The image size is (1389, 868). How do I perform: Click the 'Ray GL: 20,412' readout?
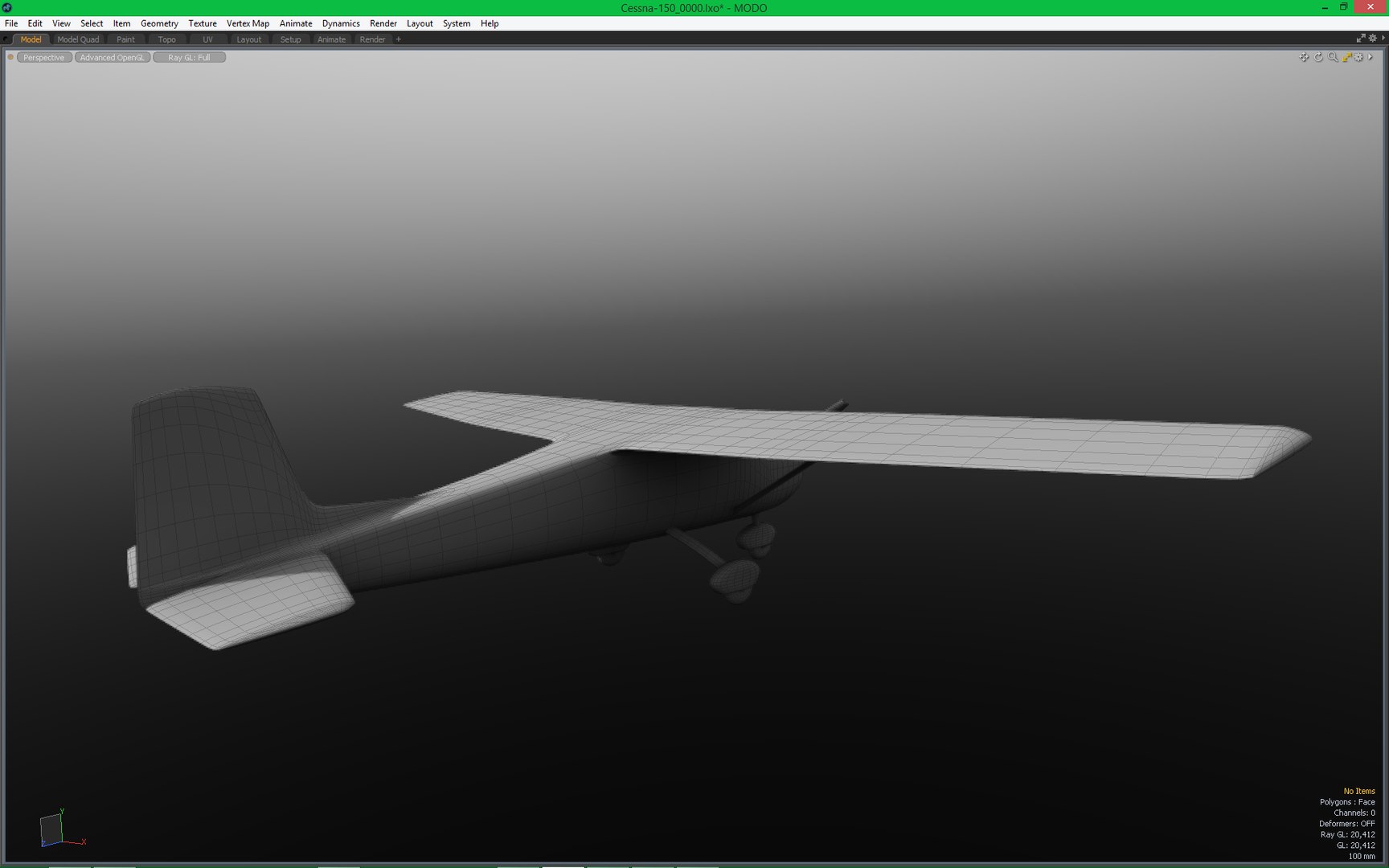(1348, 834)
